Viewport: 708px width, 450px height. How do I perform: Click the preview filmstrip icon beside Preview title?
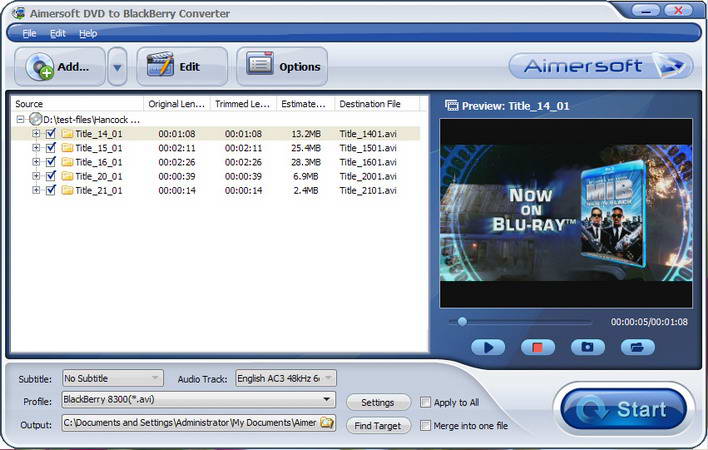point(451,106)
